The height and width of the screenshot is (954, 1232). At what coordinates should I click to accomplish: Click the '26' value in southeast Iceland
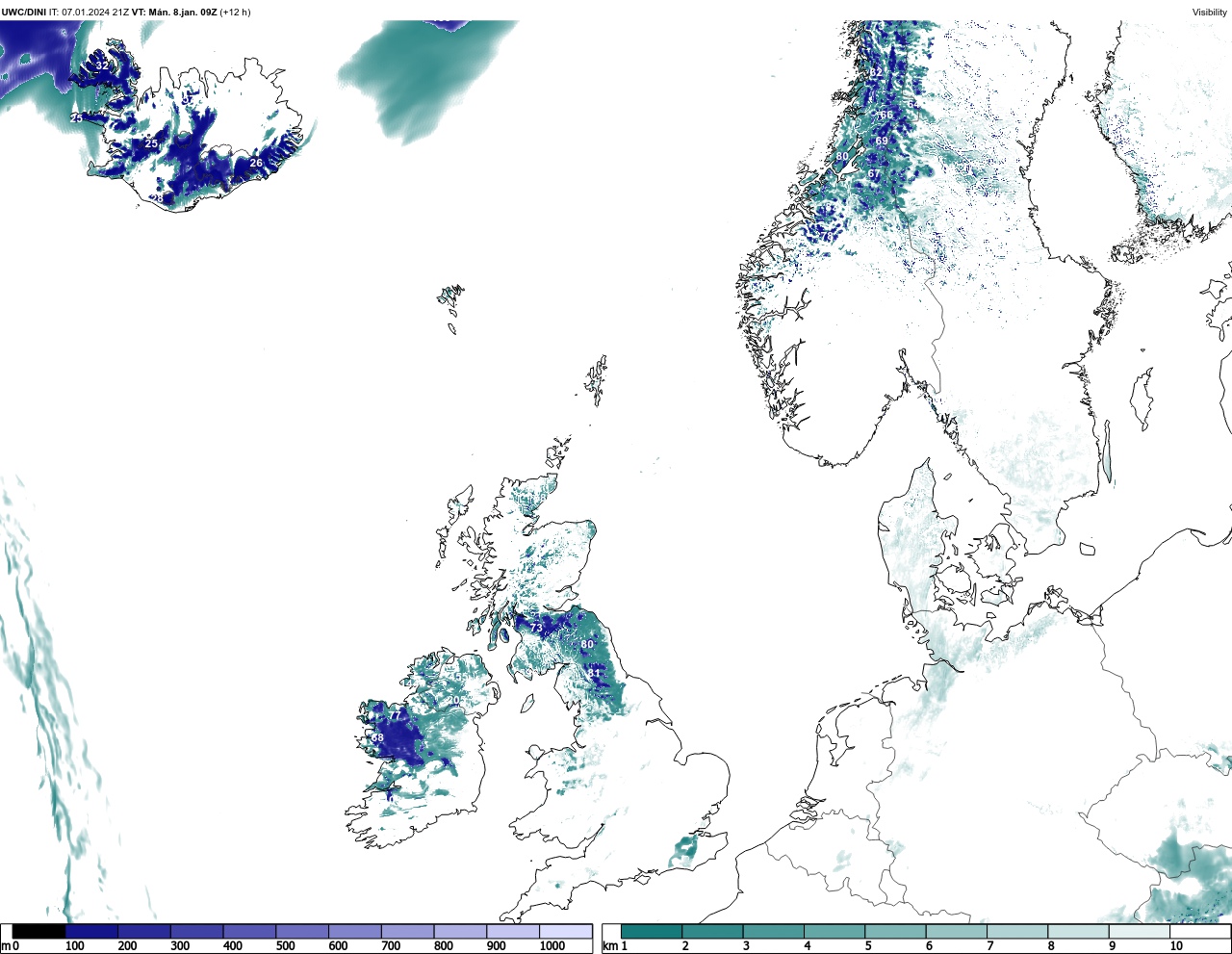[x=256, y=164]
